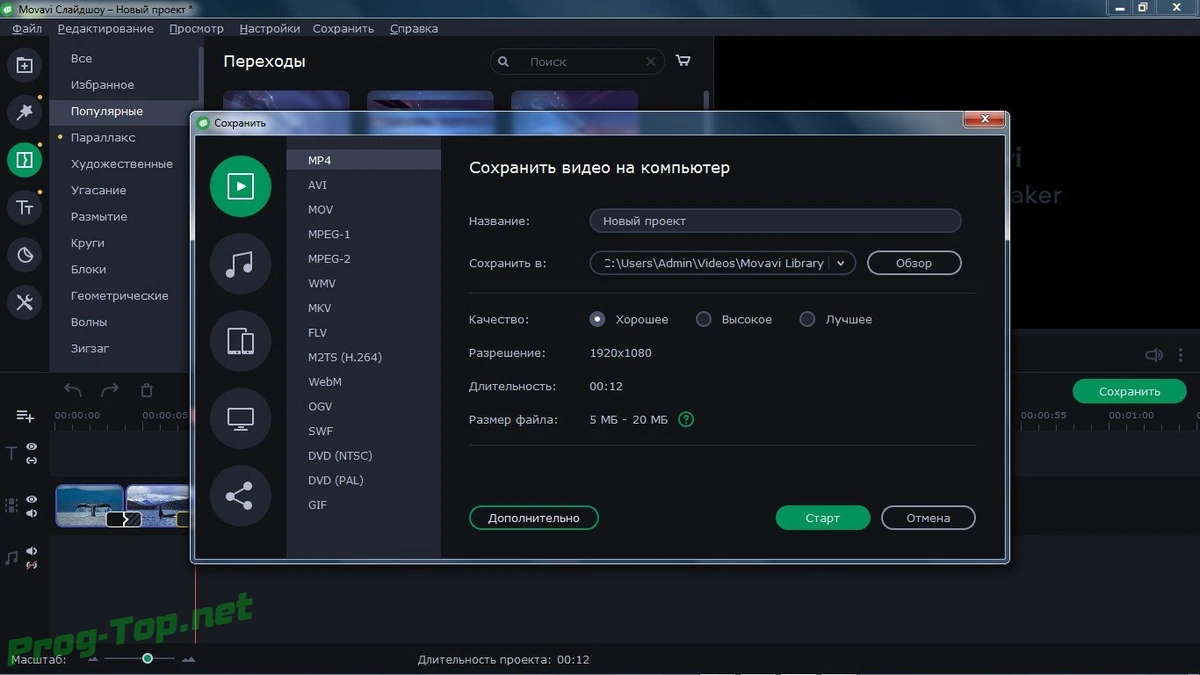Viewport: 1200px width, 675px height.
Task: Toggle the video track visibility eye
Action: coord(32,499)
